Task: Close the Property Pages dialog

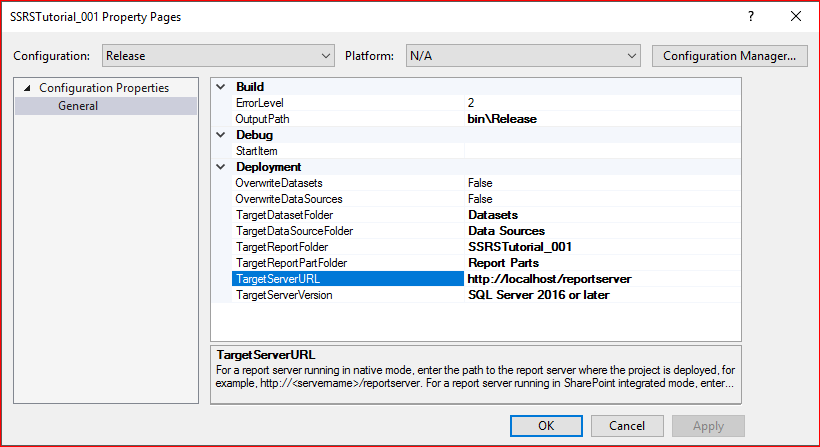Action: (796, 17)
